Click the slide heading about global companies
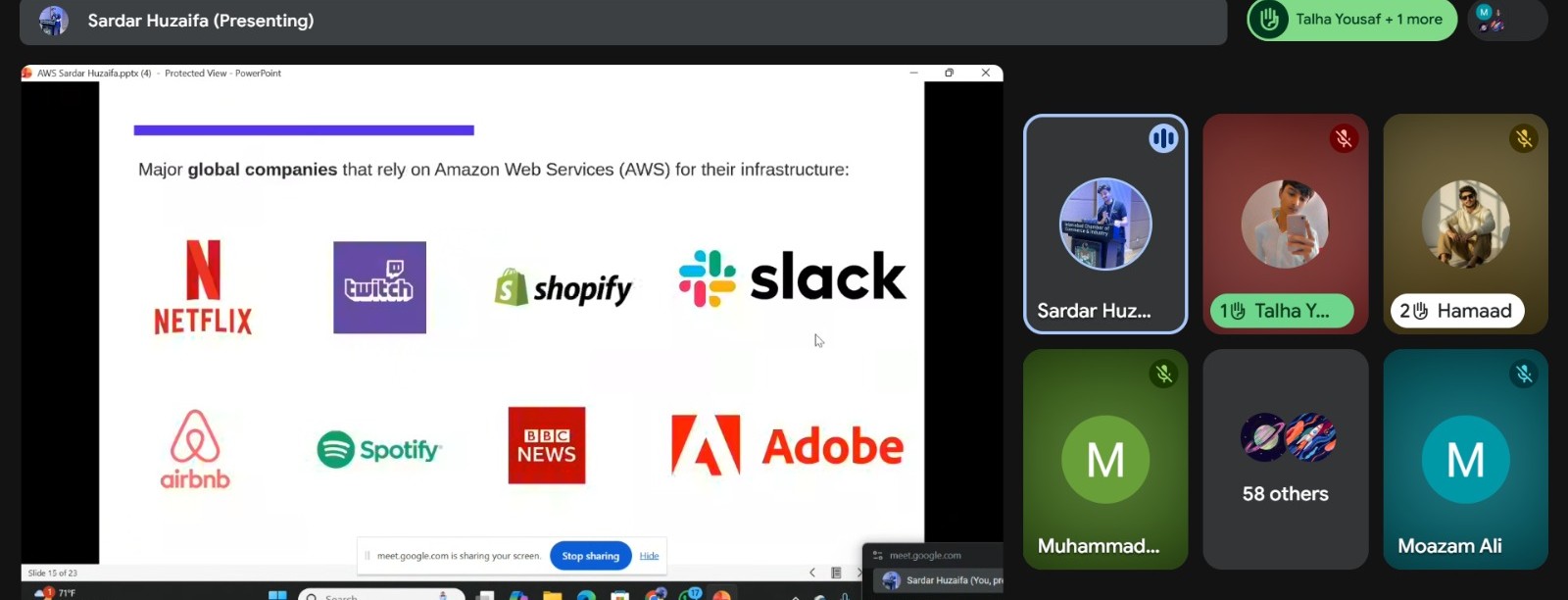The height and width of the screenshot is (600, 1568). point(494,170)
